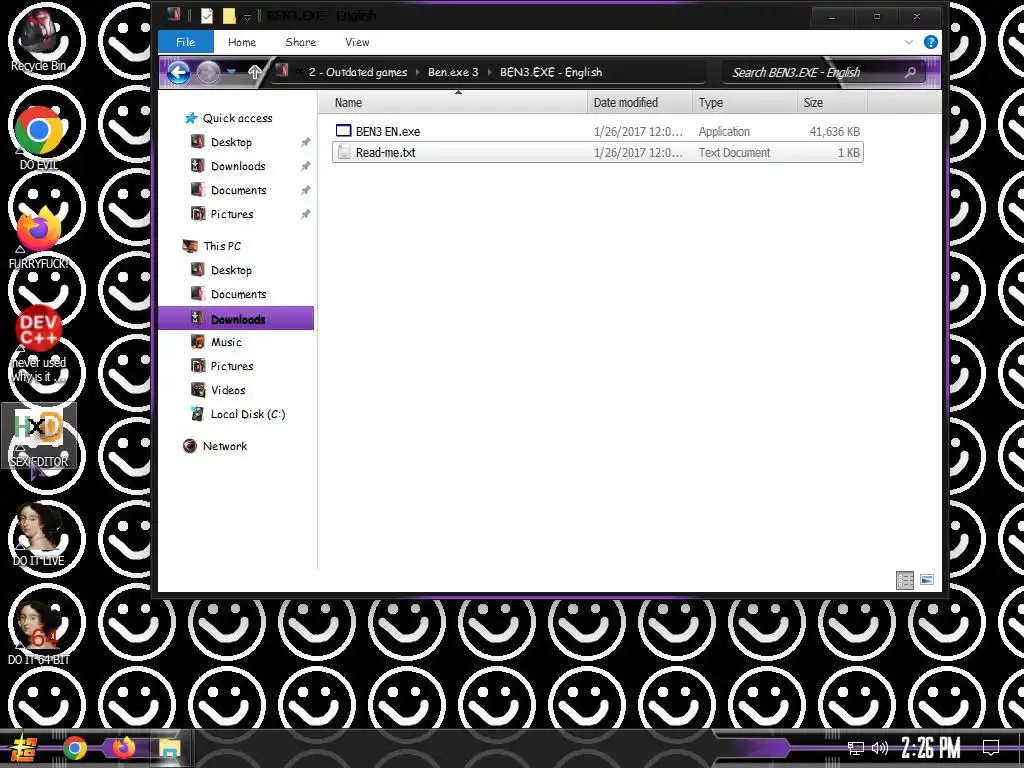Viewport: 1024px width, 768px height.
Task: Open the View ribbon tab
Action: (357, 42)
